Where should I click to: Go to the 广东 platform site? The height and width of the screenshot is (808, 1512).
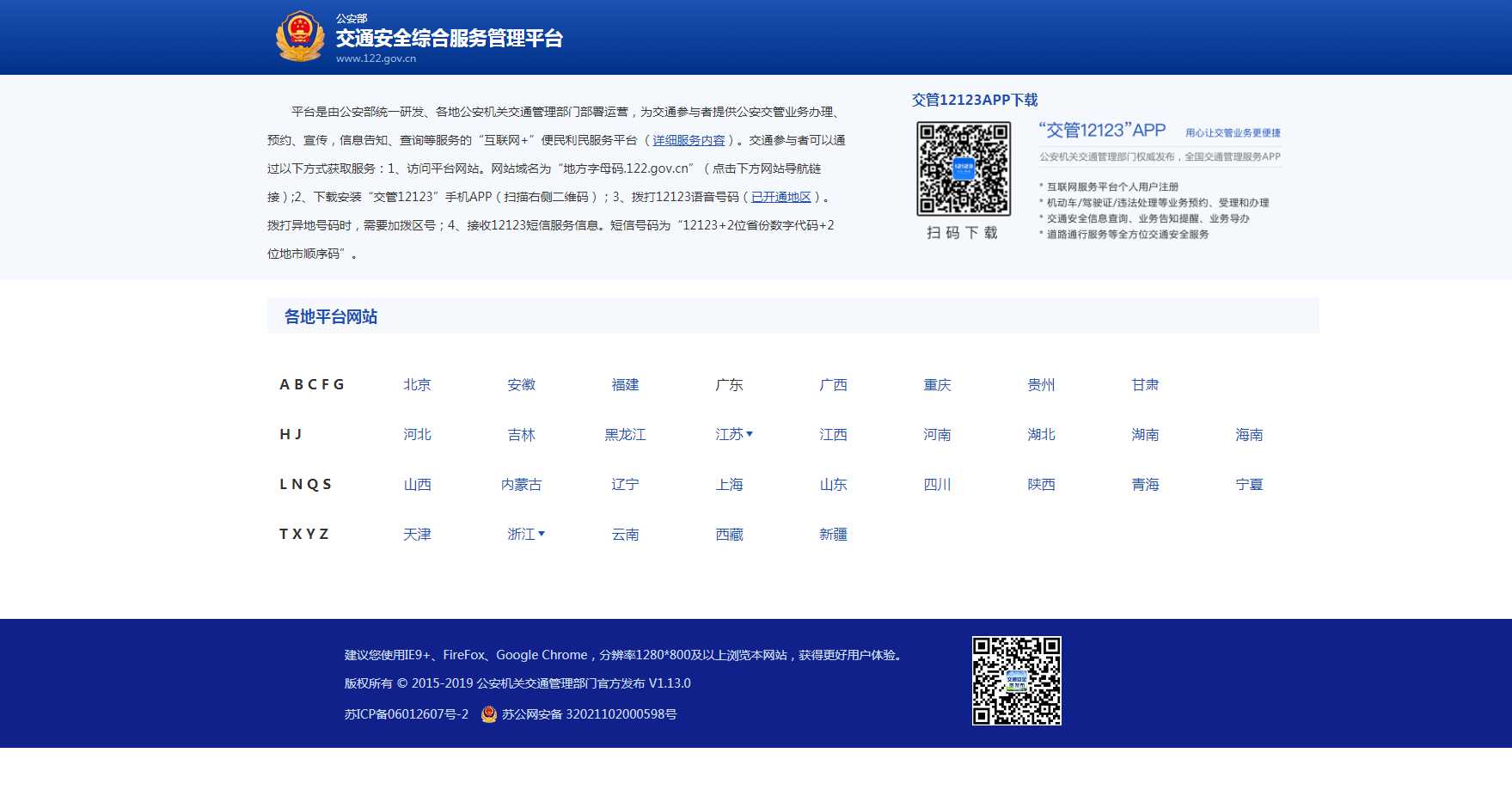[729, 385]
